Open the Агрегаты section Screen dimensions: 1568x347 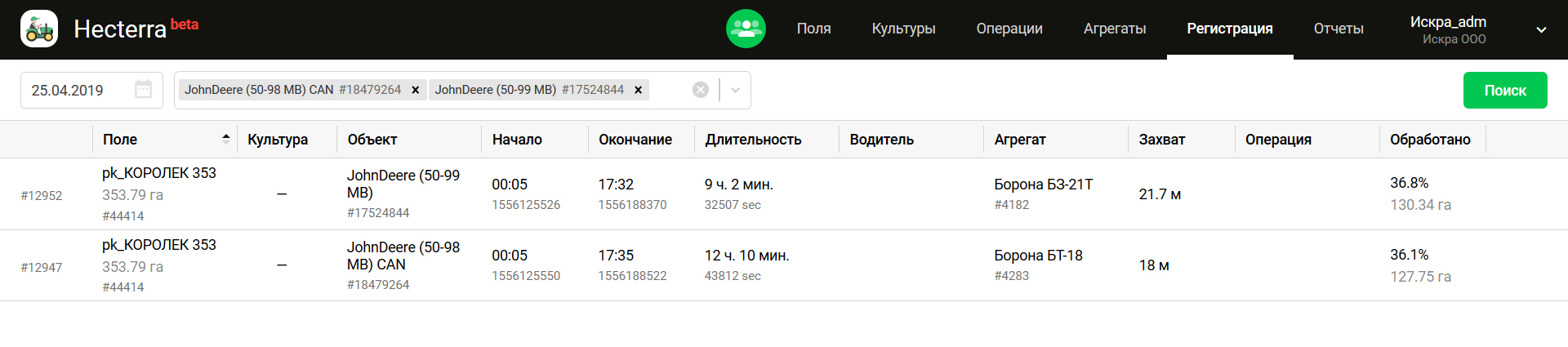point(1114,29)
